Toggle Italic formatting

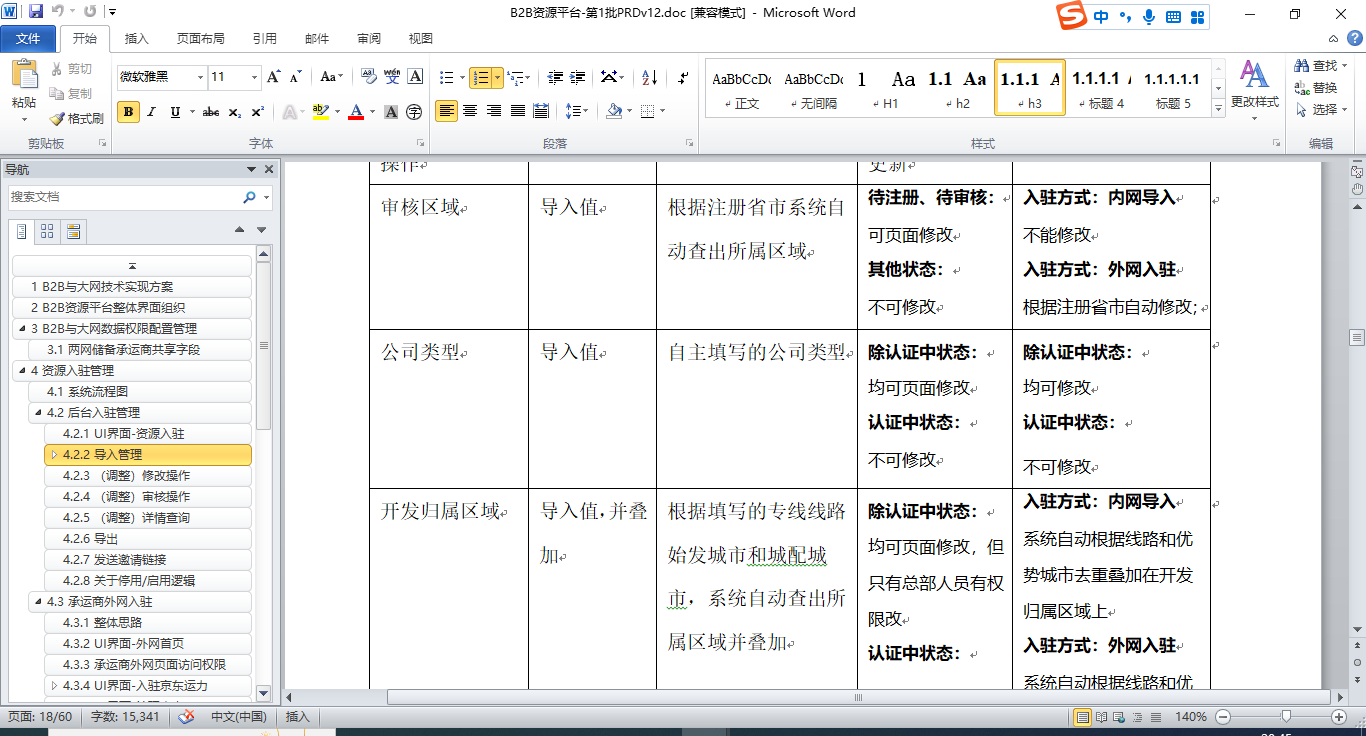coord(153,112)
